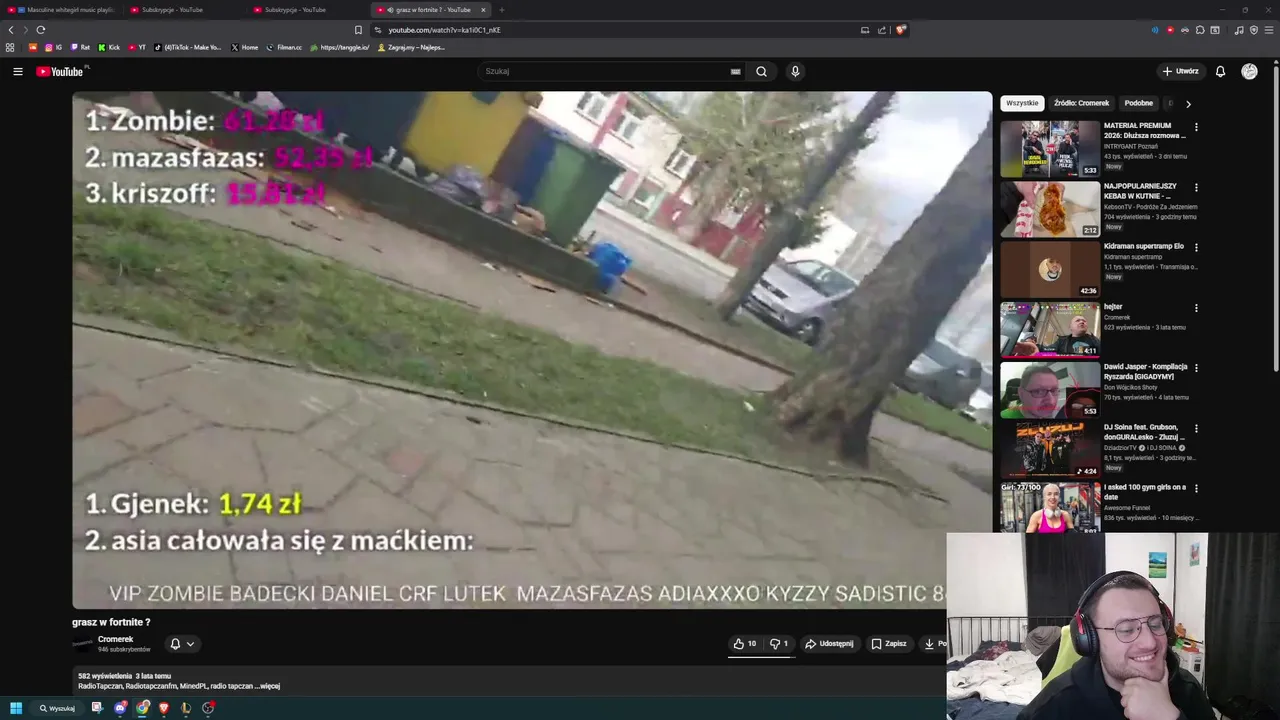Reload the page with the refresh icon

tap(40, 30)
